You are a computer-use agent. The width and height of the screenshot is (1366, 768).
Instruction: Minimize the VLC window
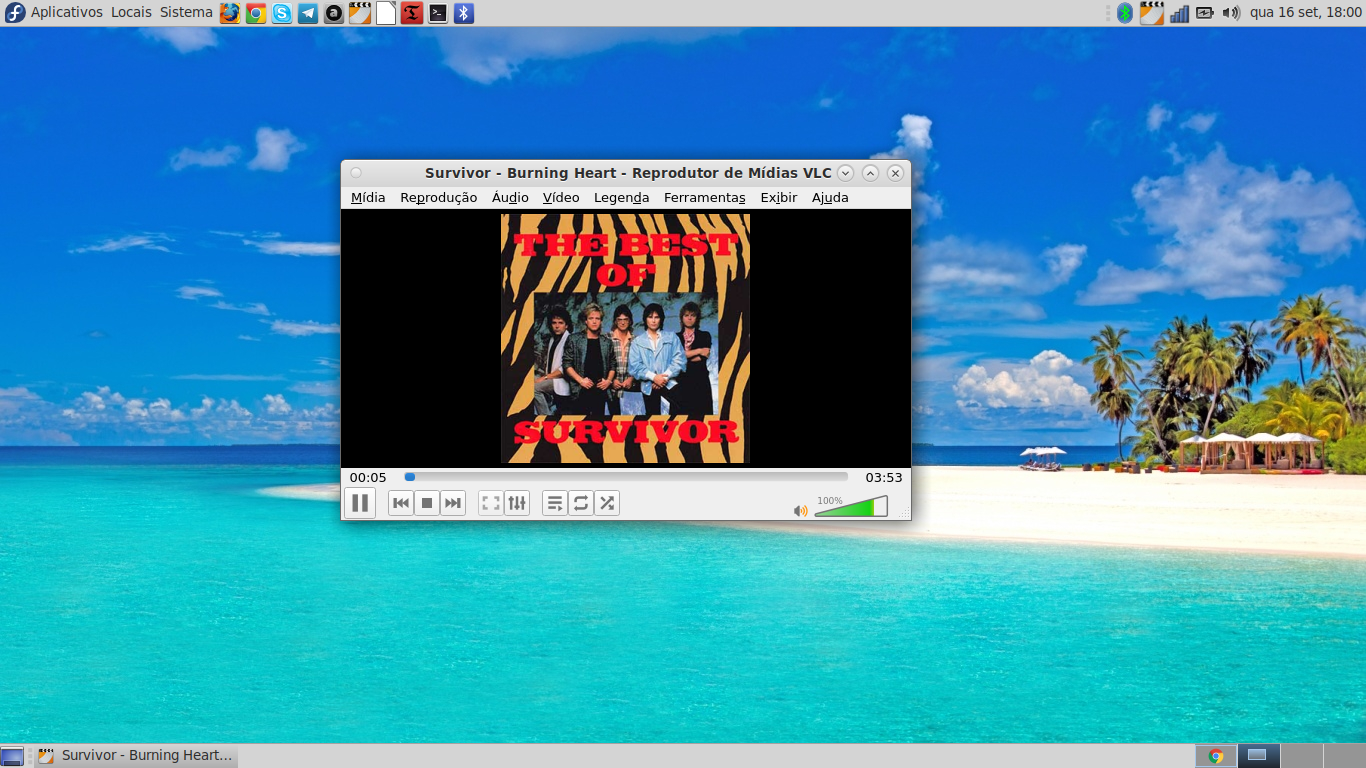click(x=845, y=173)
